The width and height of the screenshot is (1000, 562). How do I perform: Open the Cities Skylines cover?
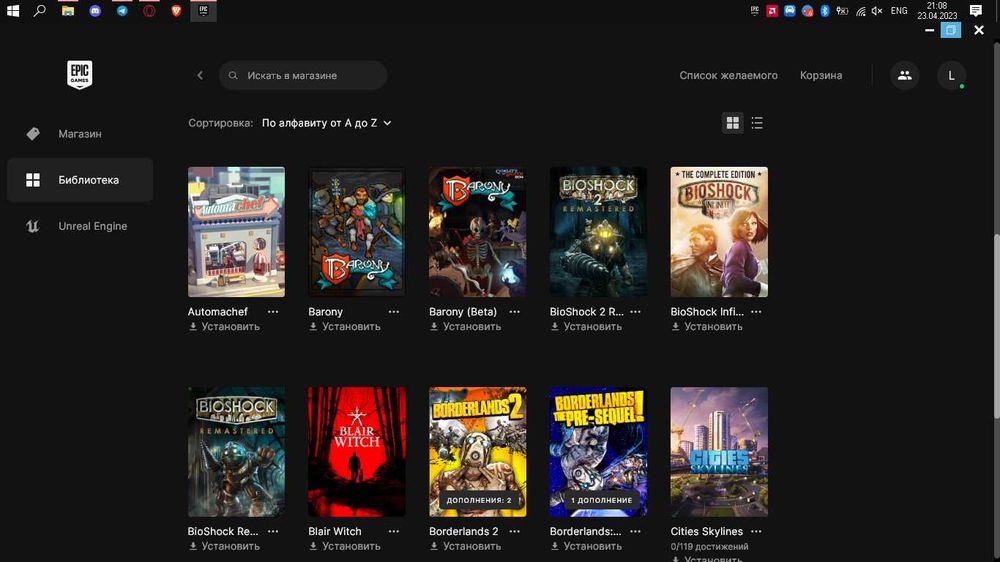(719, 452)
